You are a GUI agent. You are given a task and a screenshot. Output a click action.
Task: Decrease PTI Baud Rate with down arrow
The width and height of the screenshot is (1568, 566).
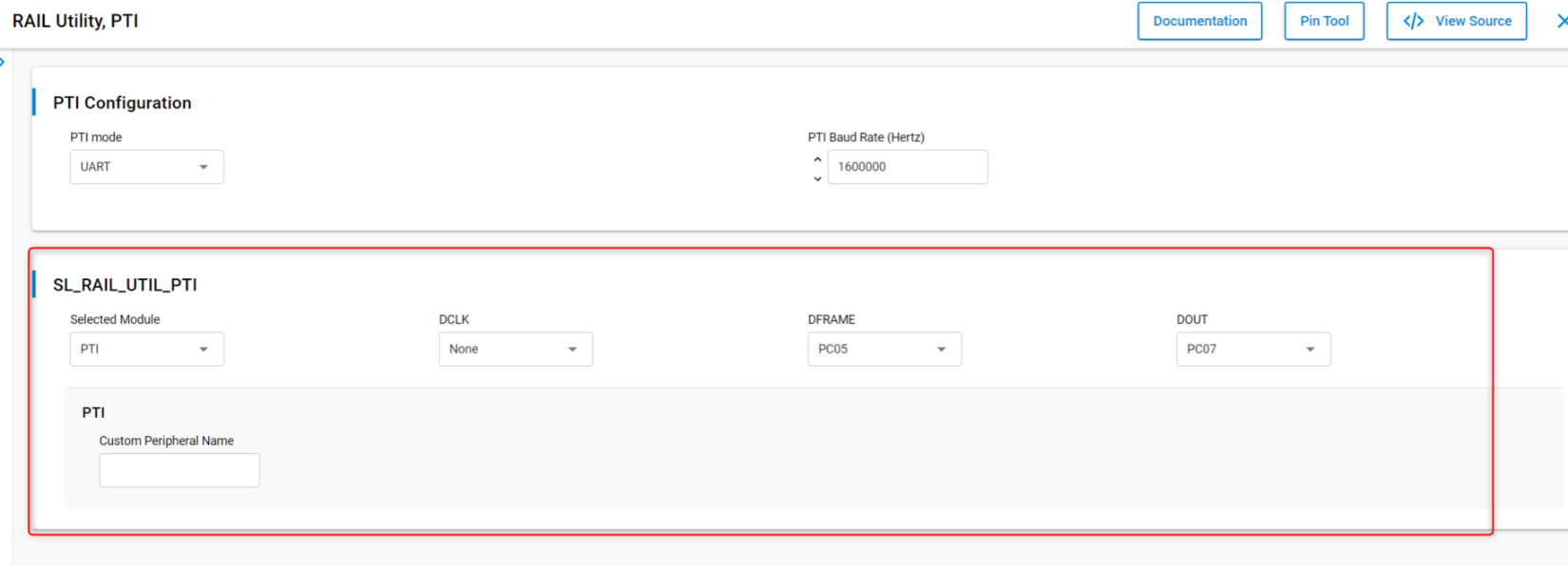pyautogui.click(x=817, y=179)
